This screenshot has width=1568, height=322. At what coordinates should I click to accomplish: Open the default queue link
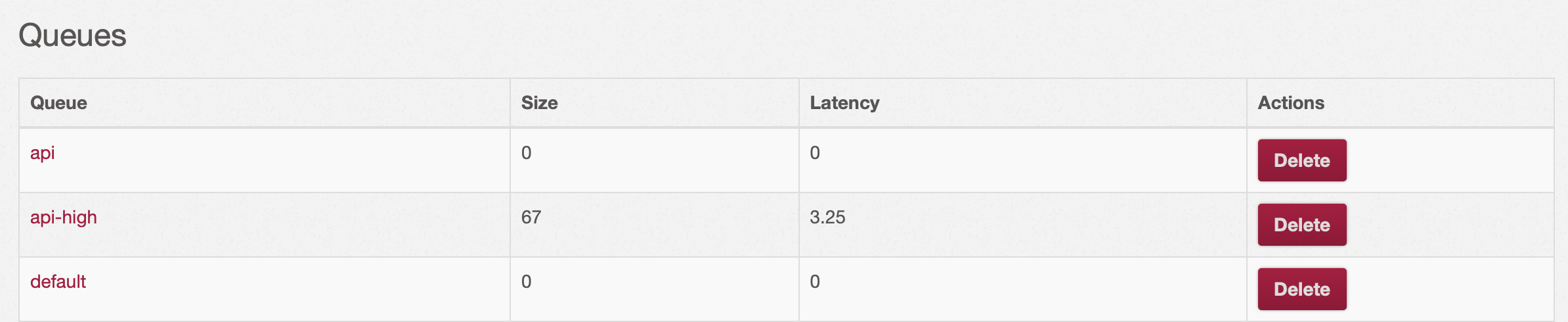[x=58, y=282]
